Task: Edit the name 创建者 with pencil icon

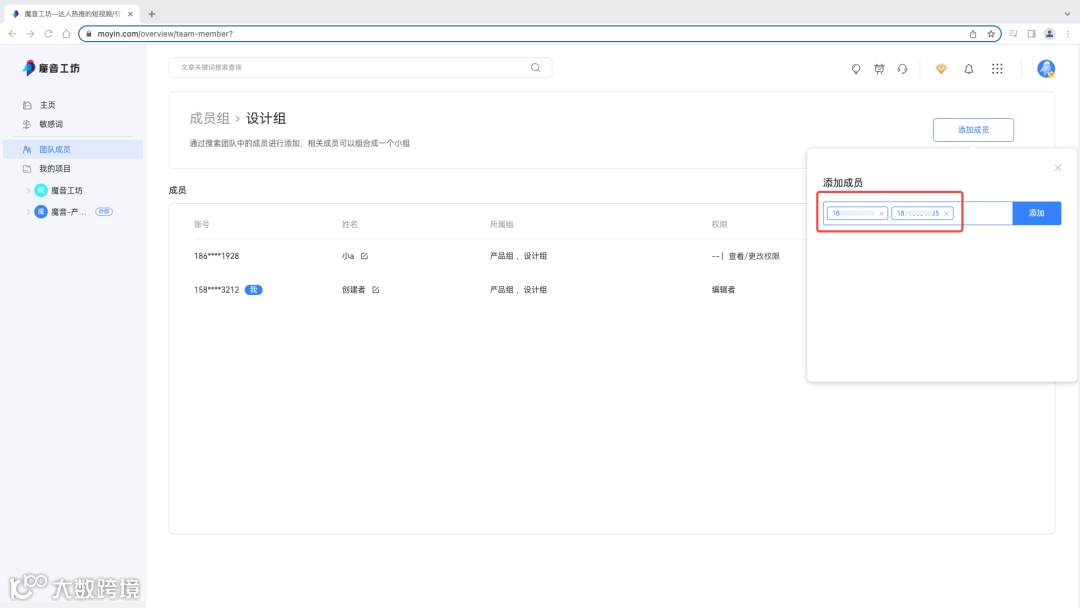Action: point(375,290)
